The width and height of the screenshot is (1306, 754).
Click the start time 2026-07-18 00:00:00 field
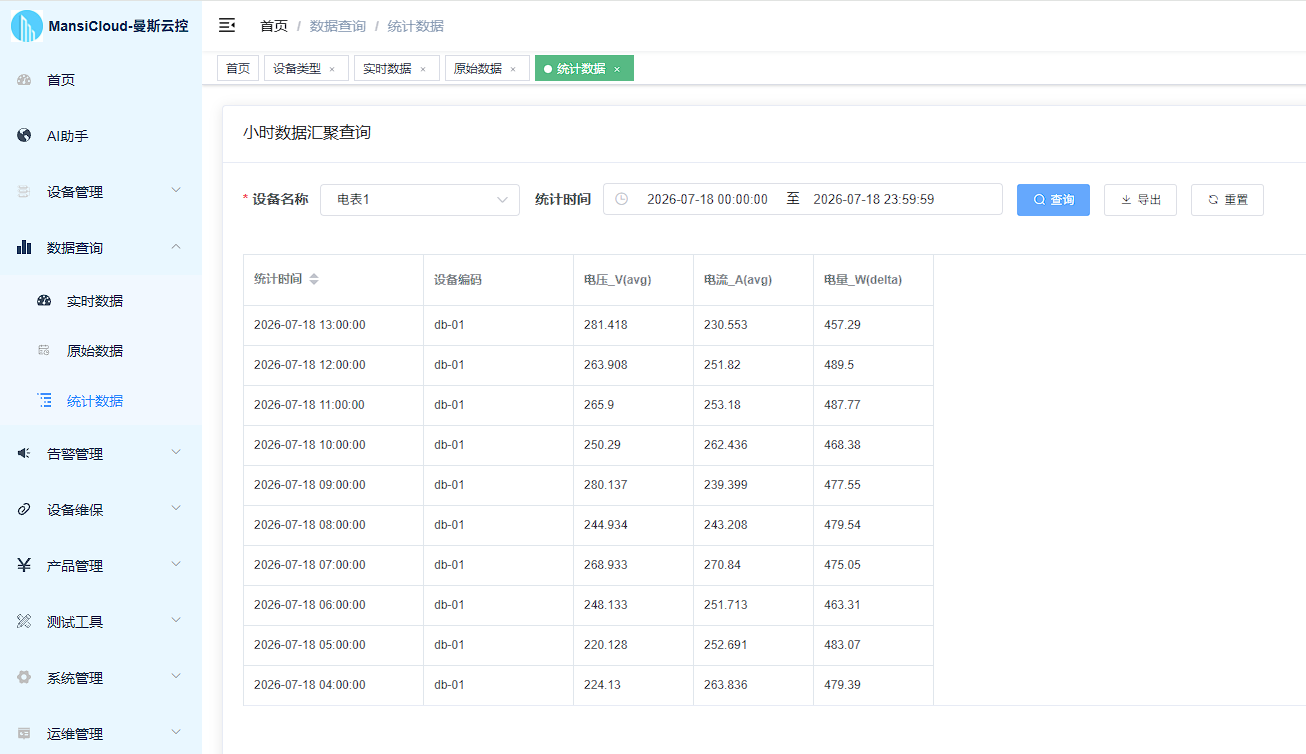pos(707,199)
